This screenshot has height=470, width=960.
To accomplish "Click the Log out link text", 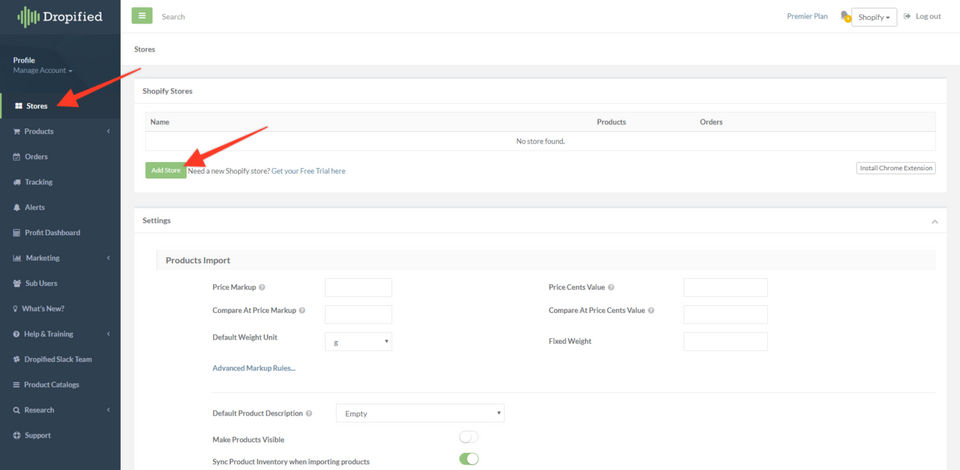I will pyautogui.click(x=928, y=17).
